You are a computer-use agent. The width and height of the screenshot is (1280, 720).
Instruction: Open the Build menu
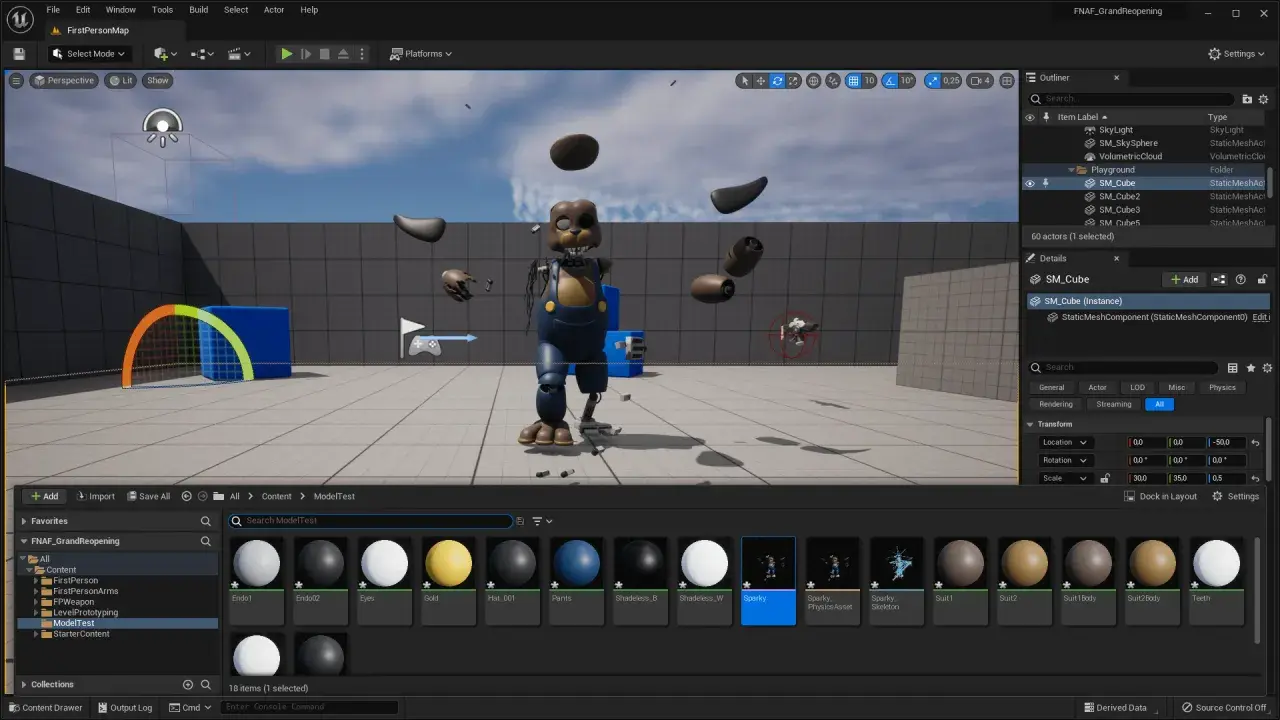click(199, 10)
